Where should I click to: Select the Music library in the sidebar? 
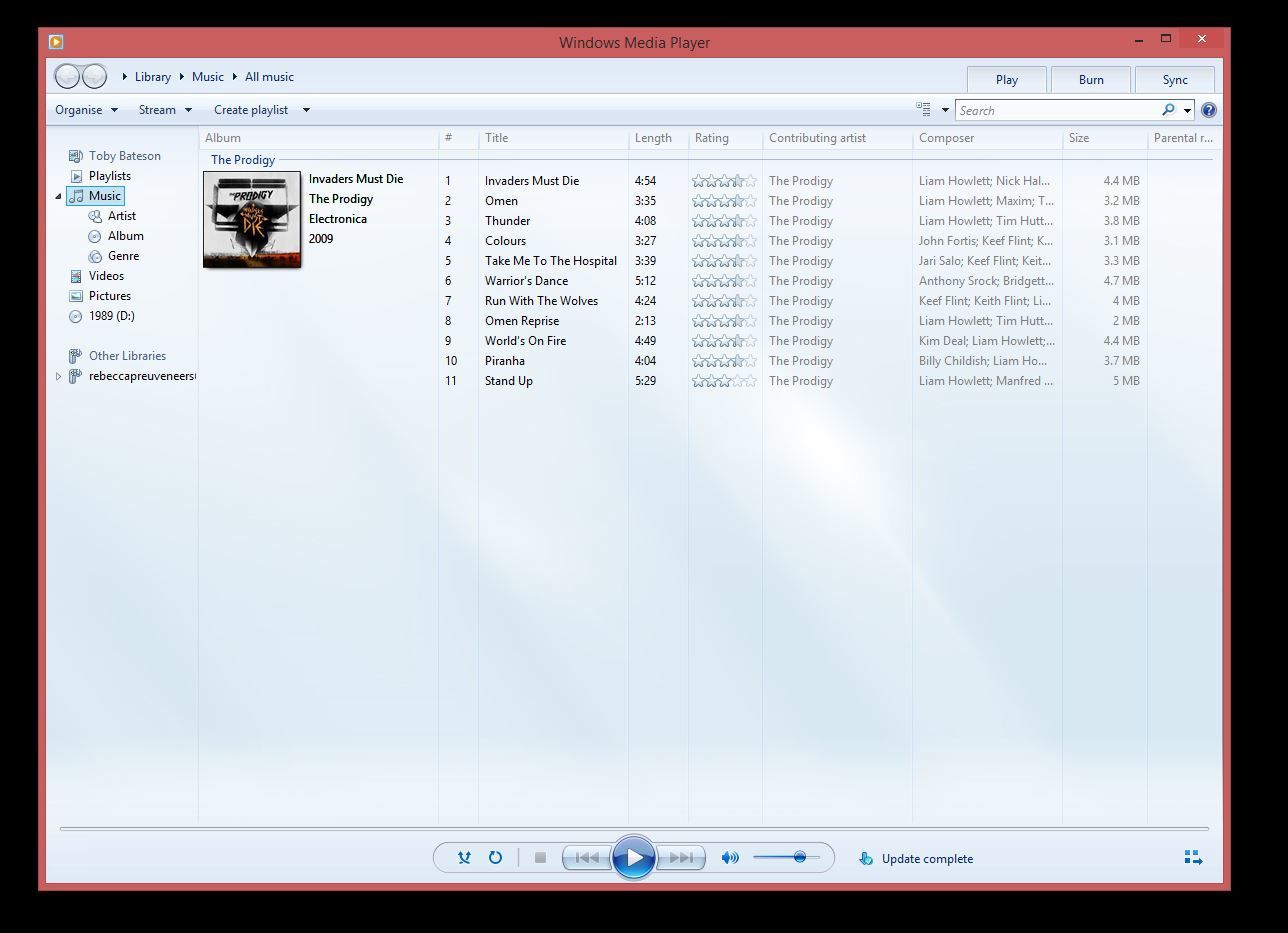point(100,195)
